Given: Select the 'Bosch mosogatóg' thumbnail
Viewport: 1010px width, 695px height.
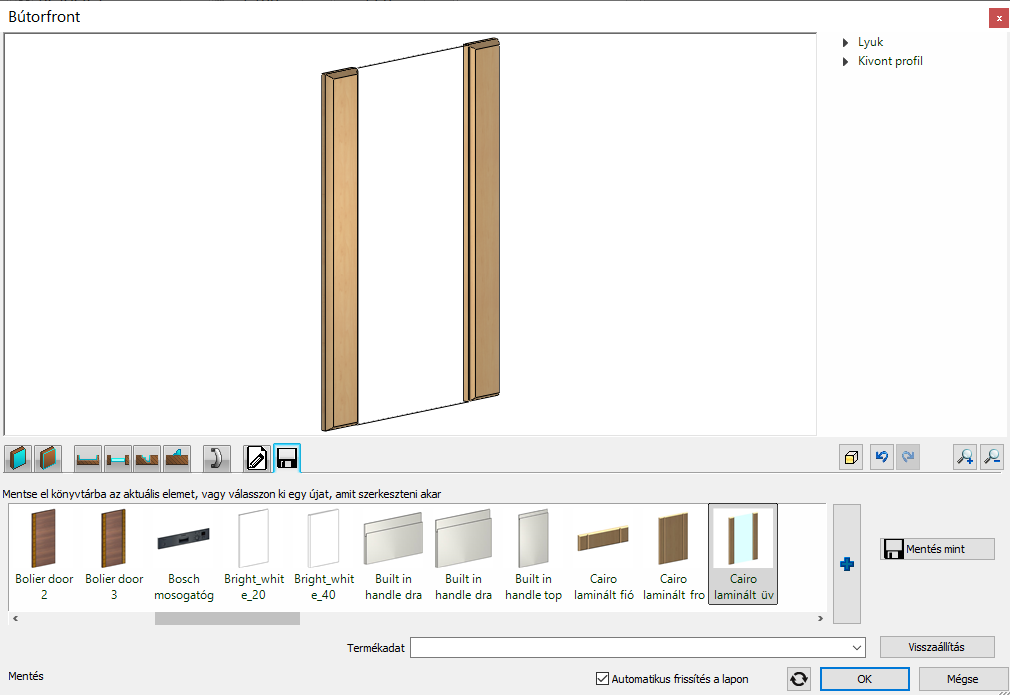Looking at the screenshot, I should pyautogui.click(x=184, y=556).
